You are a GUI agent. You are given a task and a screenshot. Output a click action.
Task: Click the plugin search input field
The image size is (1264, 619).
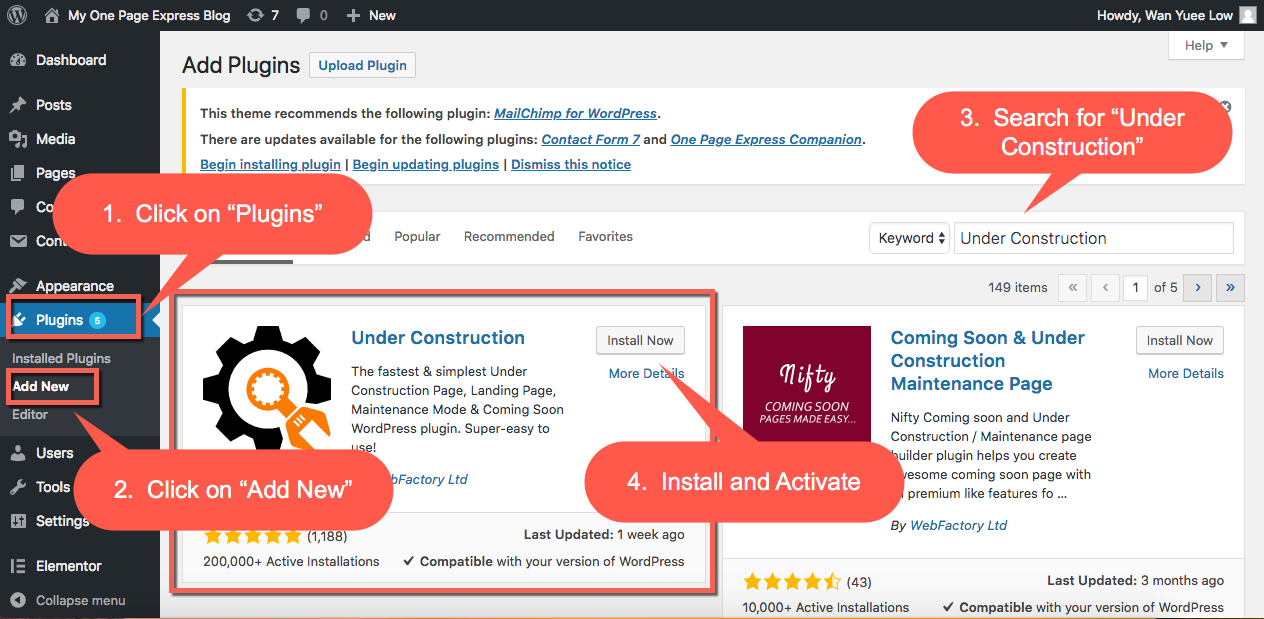[x=1094, y=238]
